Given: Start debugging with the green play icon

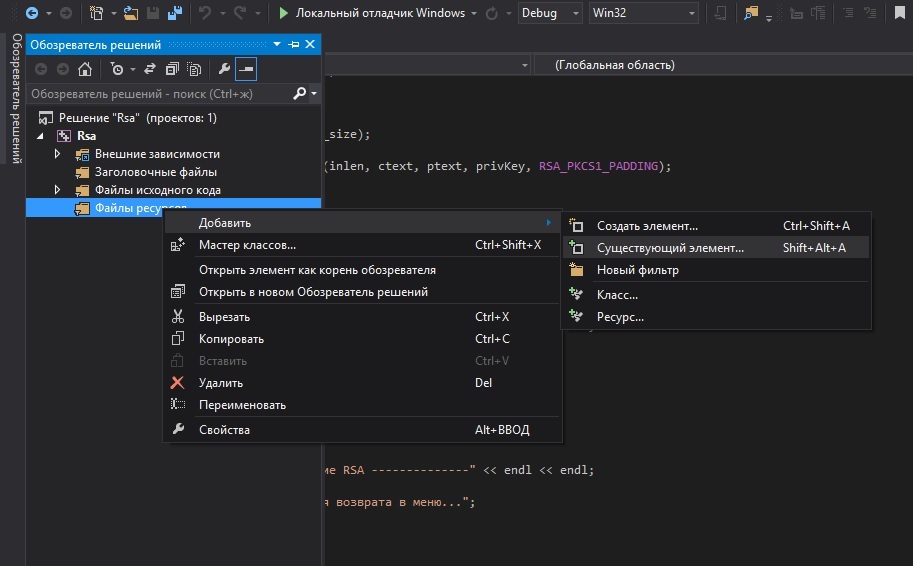Looking at the screenshot, I should click(284, 13).
